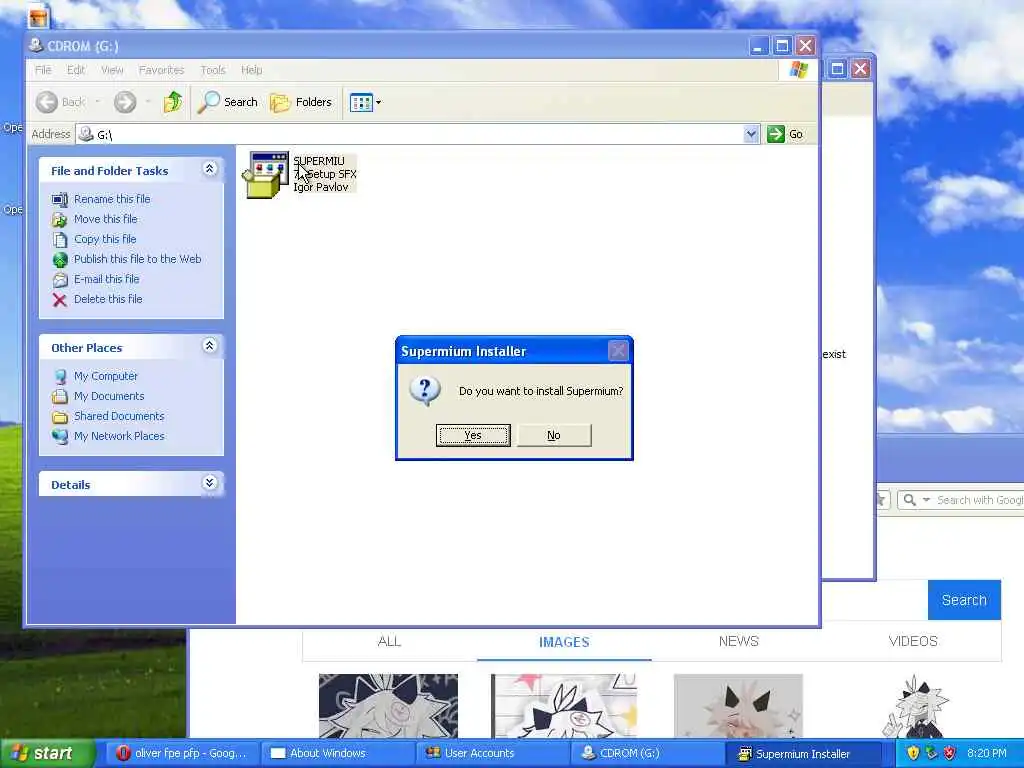
Task: Open second image result thumbnail in browser
Action: click(x=564, y=706)
